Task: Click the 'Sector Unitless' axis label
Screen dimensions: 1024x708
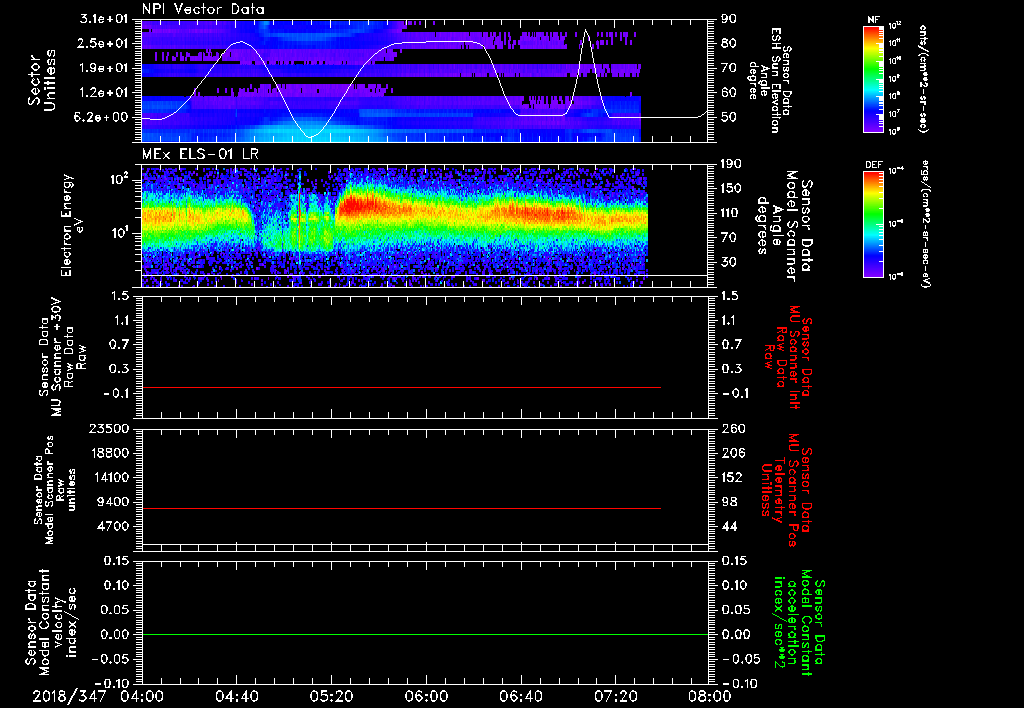Action: point(41,80)
